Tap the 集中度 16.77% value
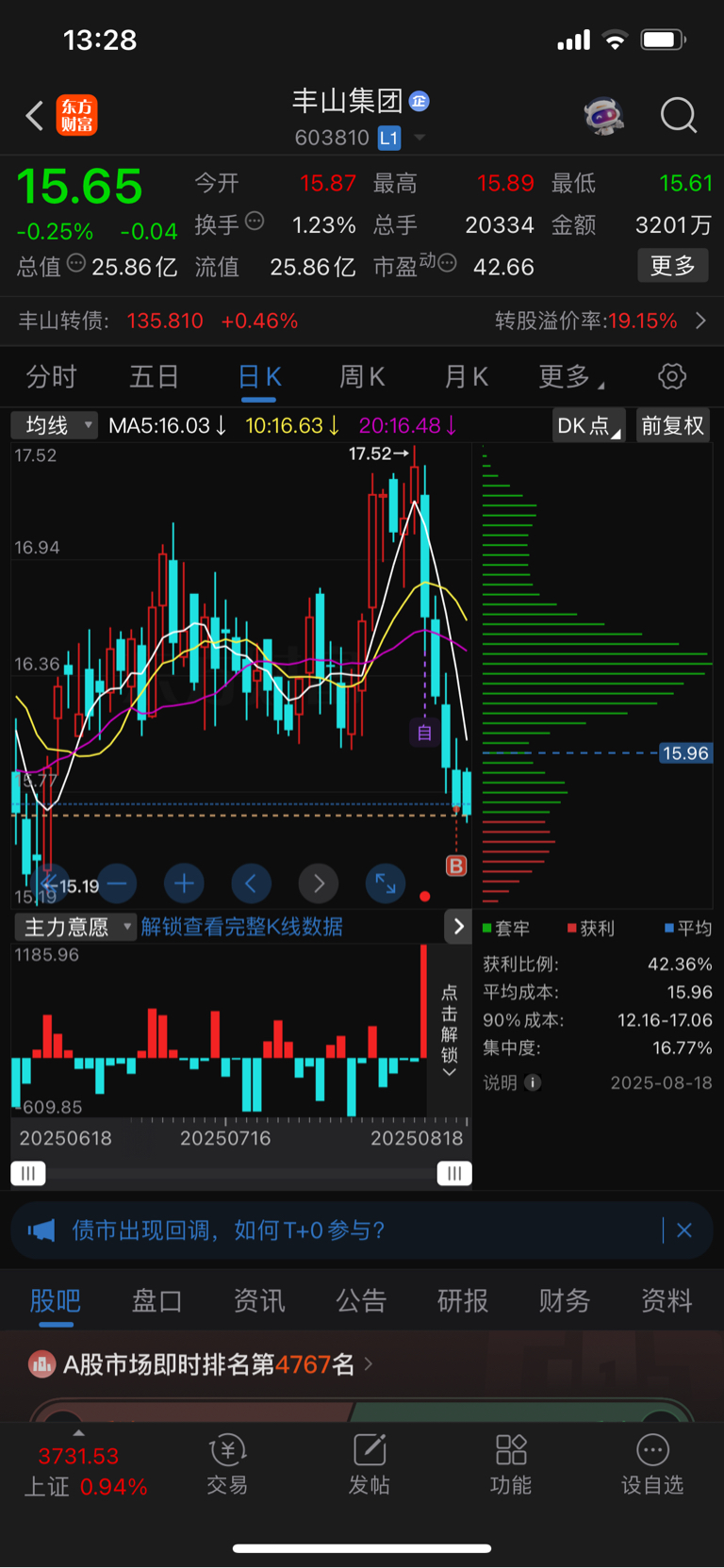This screenshot has height=1568, width=724. pyautogui.click(x=683, y=1048)
